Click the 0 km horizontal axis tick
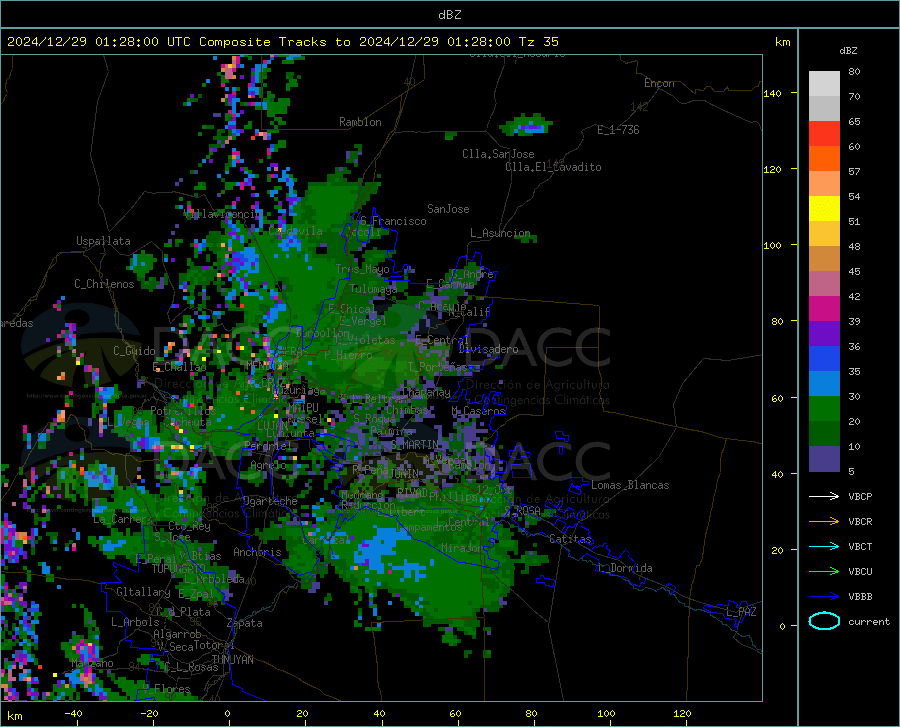 [x=228, y=714]
